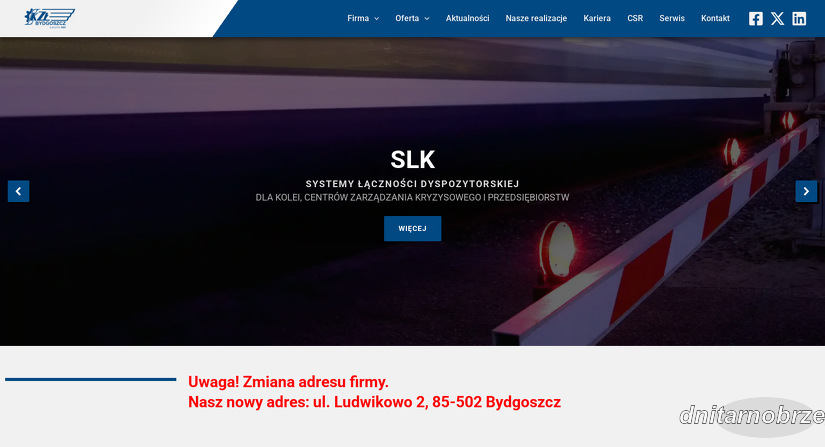Click the red address change notice

point(374,392)
